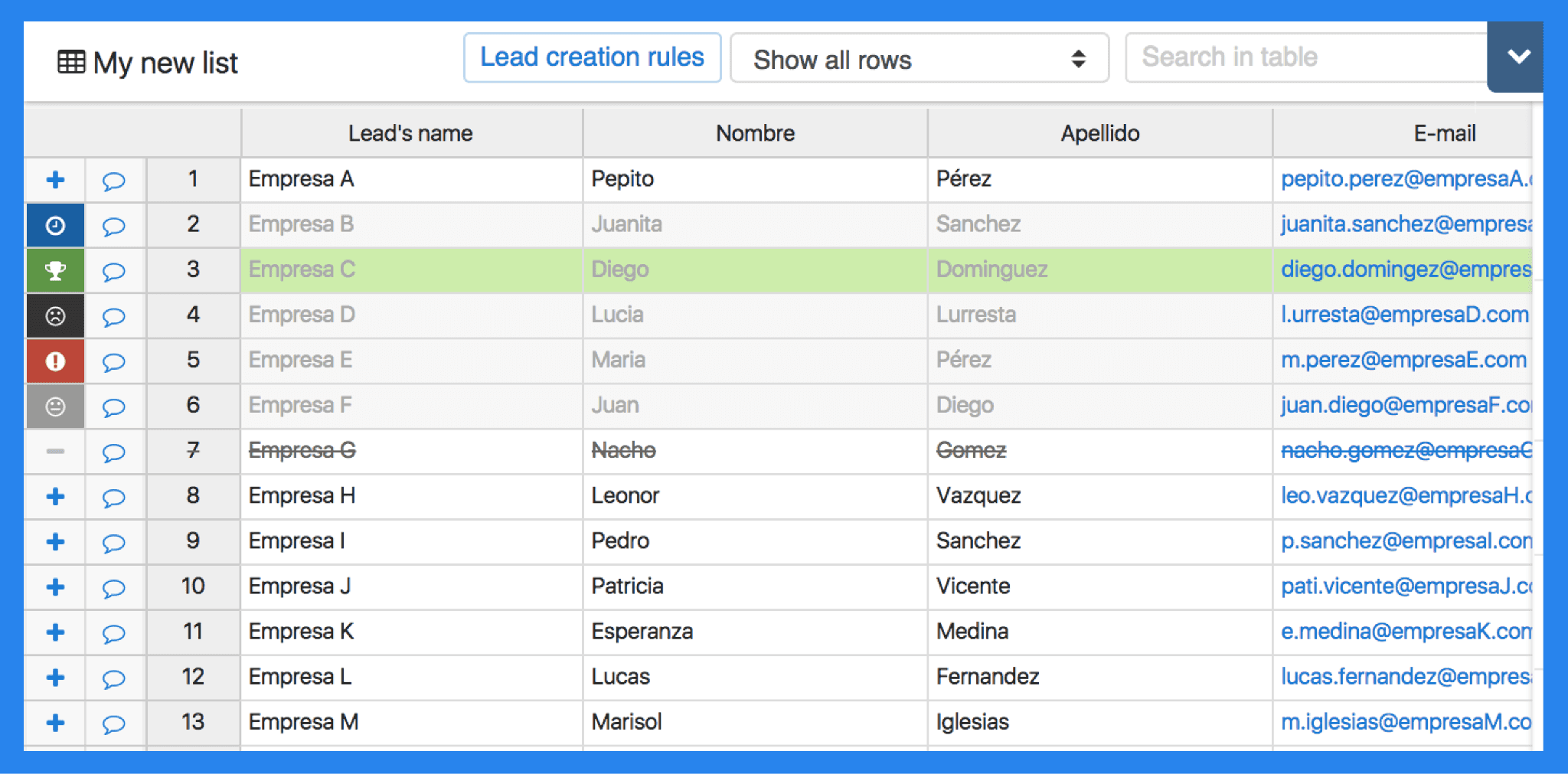Open comments bubble for row 7

[x=114, y=452]
